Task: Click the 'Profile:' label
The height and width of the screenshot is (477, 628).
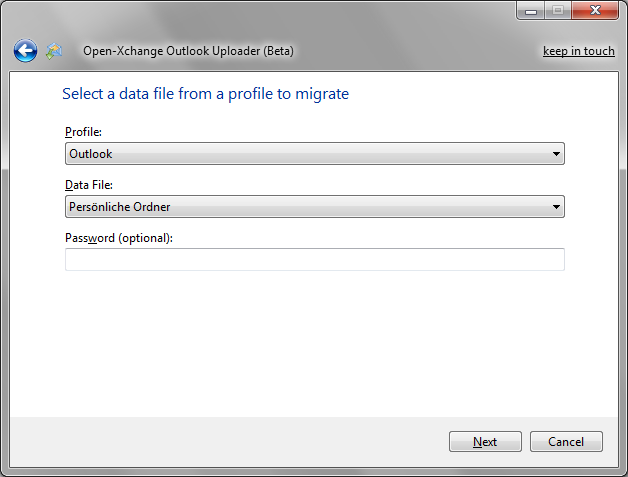Action: 83,132
